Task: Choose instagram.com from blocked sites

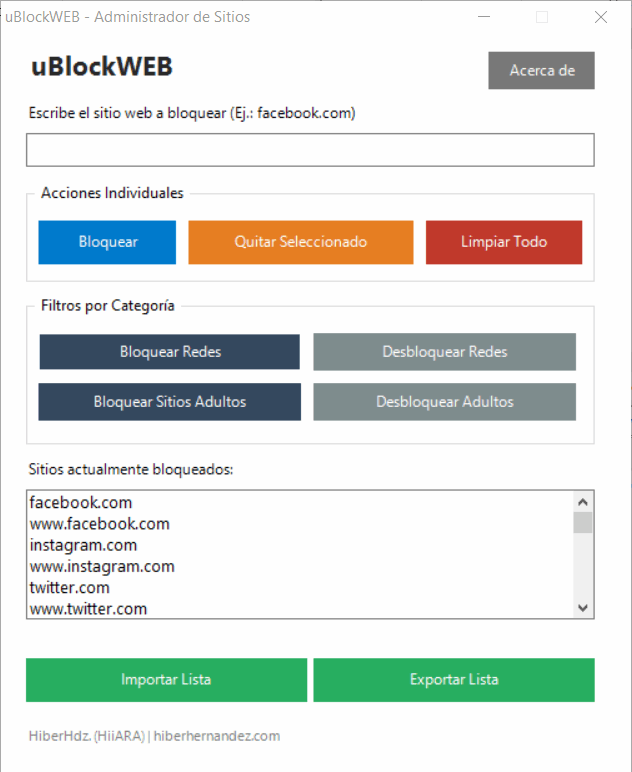Action: [83, 545]
